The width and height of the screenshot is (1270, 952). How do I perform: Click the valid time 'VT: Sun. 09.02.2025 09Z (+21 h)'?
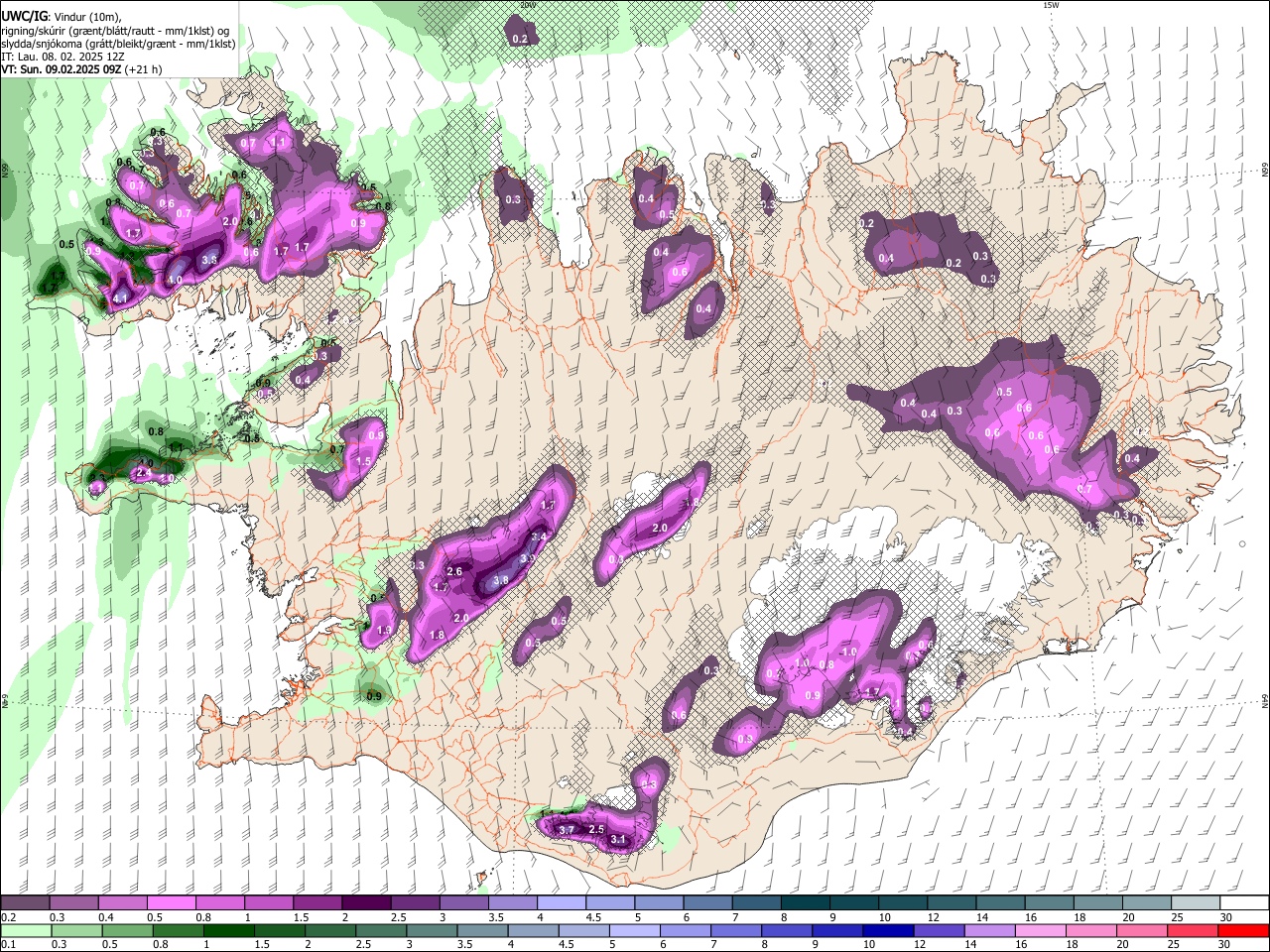click(81, 69)
